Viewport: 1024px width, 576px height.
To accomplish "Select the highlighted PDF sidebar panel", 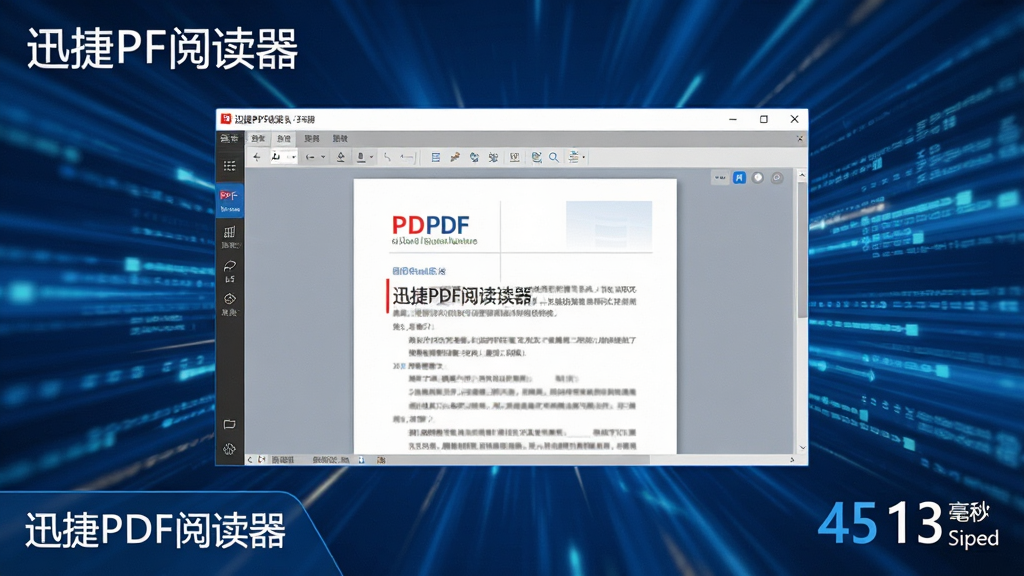I will 230,200.
